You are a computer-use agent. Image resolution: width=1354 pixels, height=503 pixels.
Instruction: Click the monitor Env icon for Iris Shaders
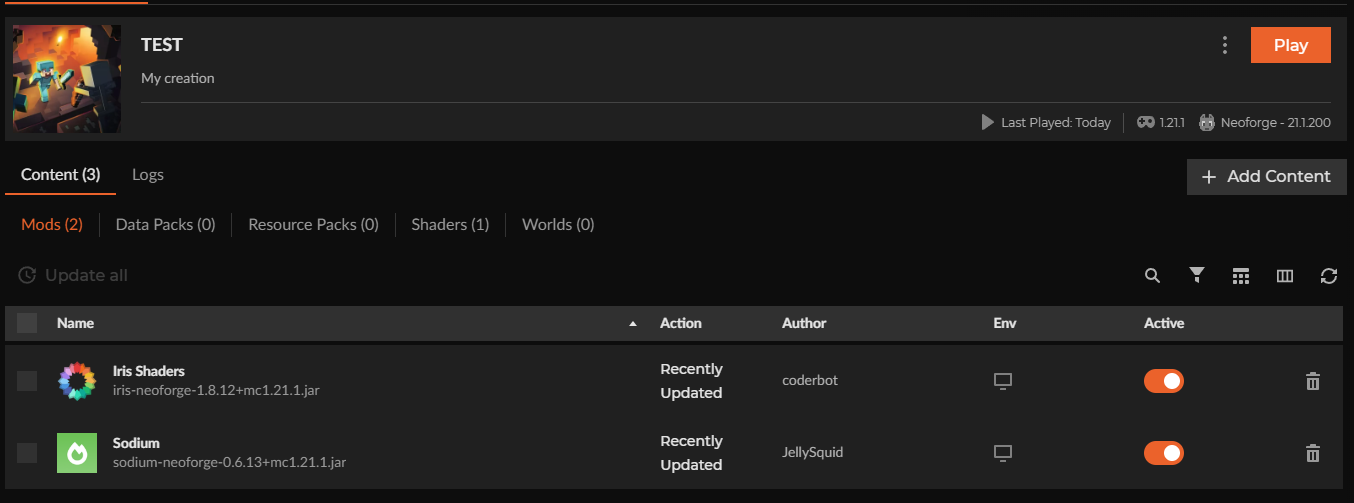click(x=1003, y=381)
